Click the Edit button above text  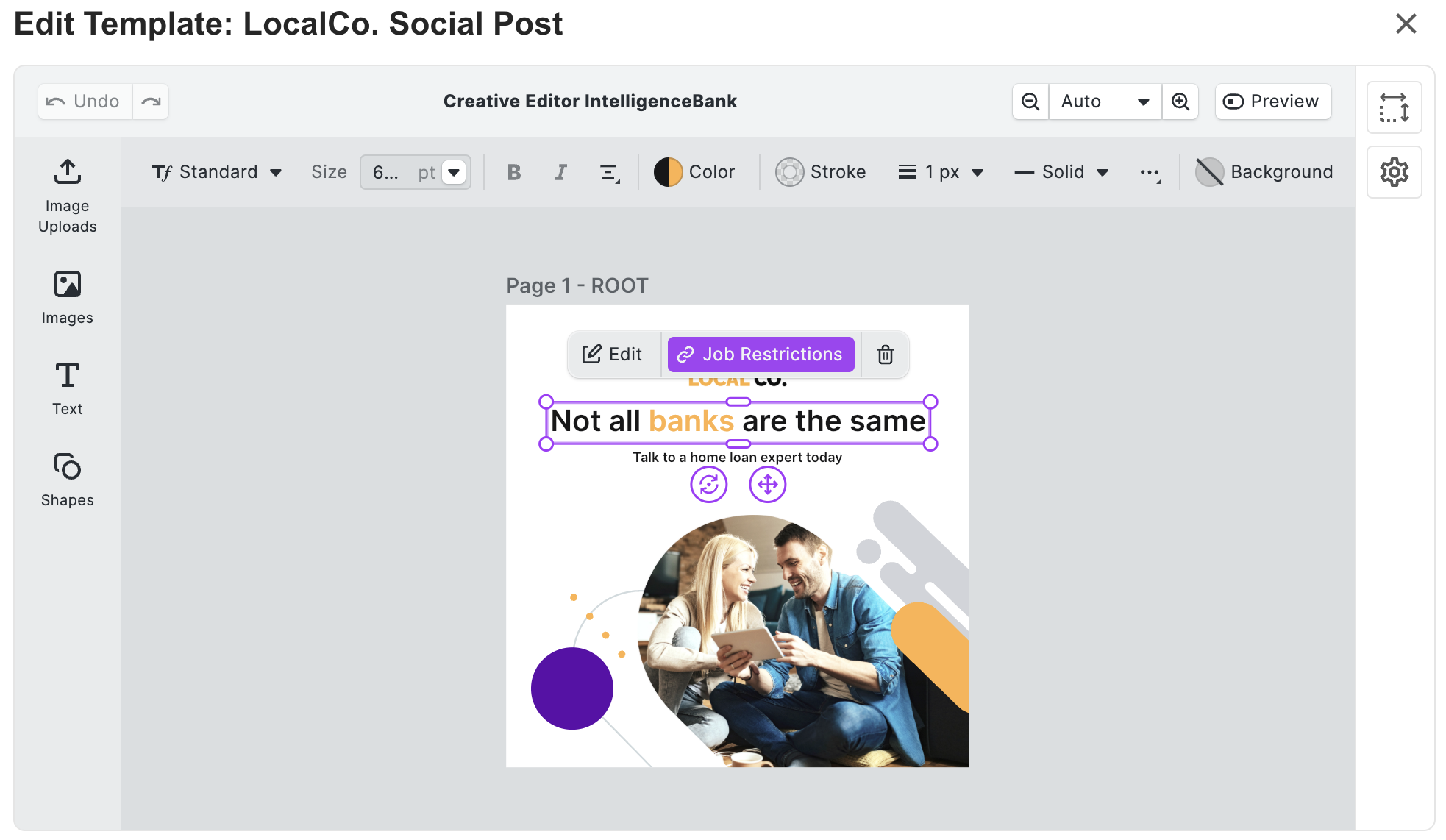tap(613, 355)
